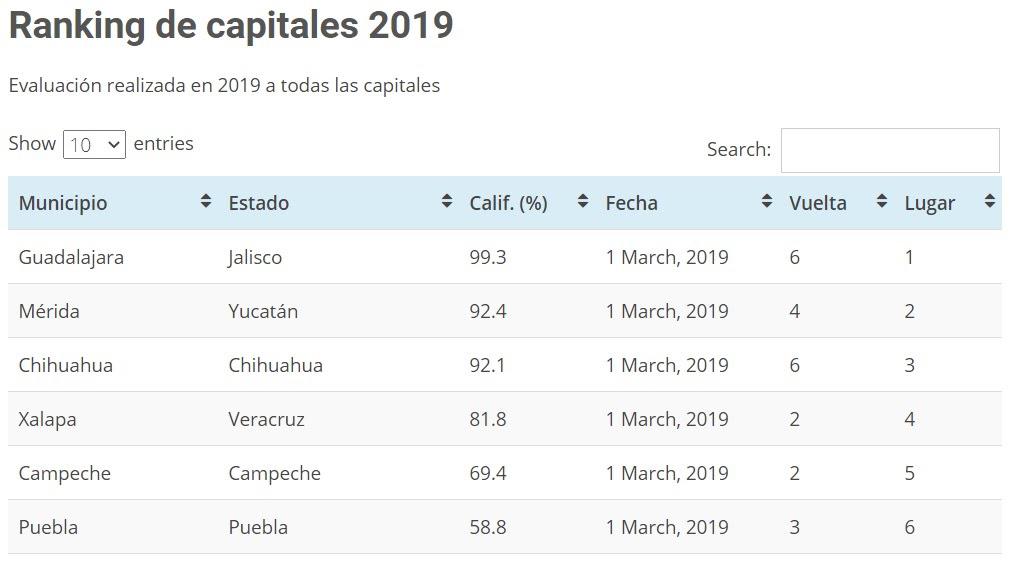Sort by Estado using its arrow icon
Viewport: 1015px width, 566px height.
tap(447, 202)
